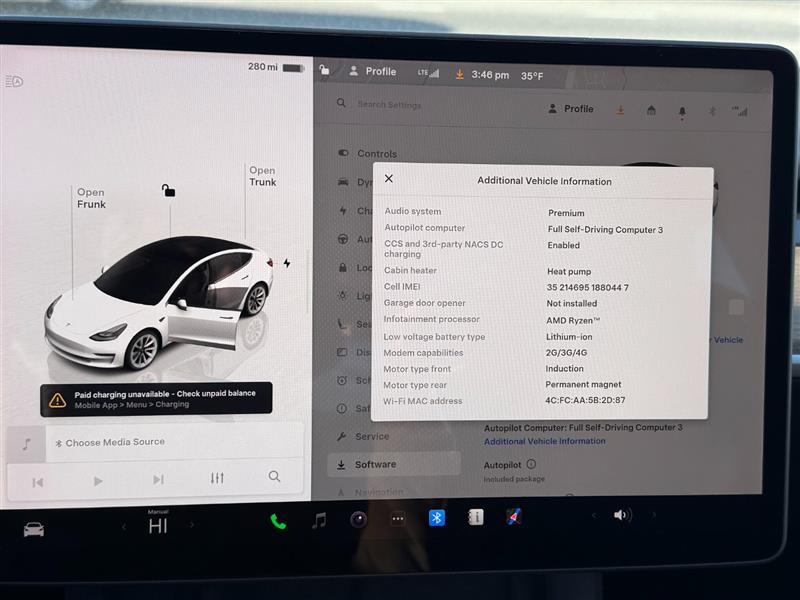The width and height of the screenshot is (800, 600).
Task: Tap the orange download icon in settings header
Action: point(620,110)
